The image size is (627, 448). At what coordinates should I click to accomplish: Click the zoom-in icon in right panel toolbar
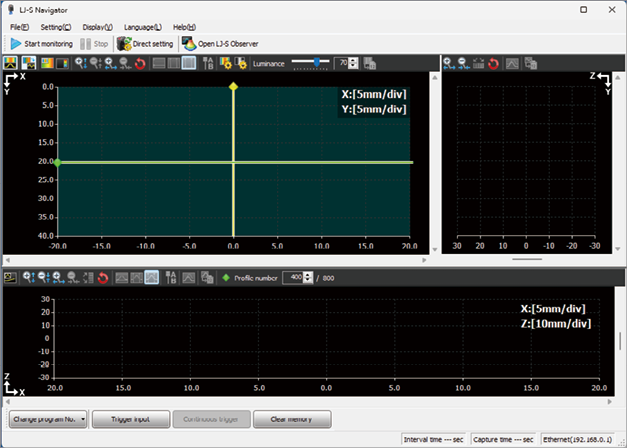449,63
